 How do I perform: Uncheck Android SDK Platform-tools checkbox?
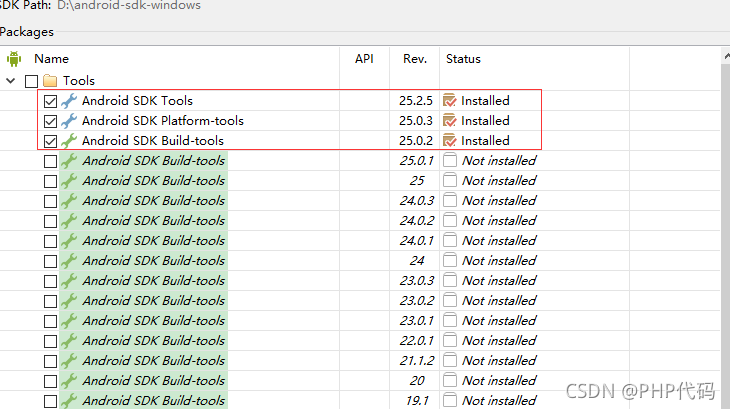pos(50,121)
